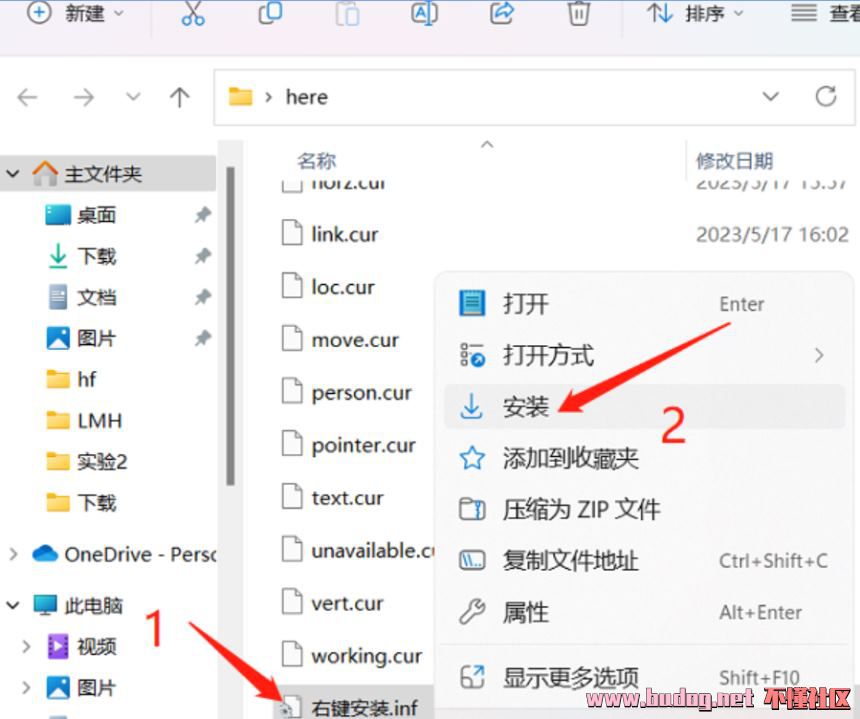Expand the address bar history dropdown
860x719 pixels.
pyautogui.click(x=771, y=97)
